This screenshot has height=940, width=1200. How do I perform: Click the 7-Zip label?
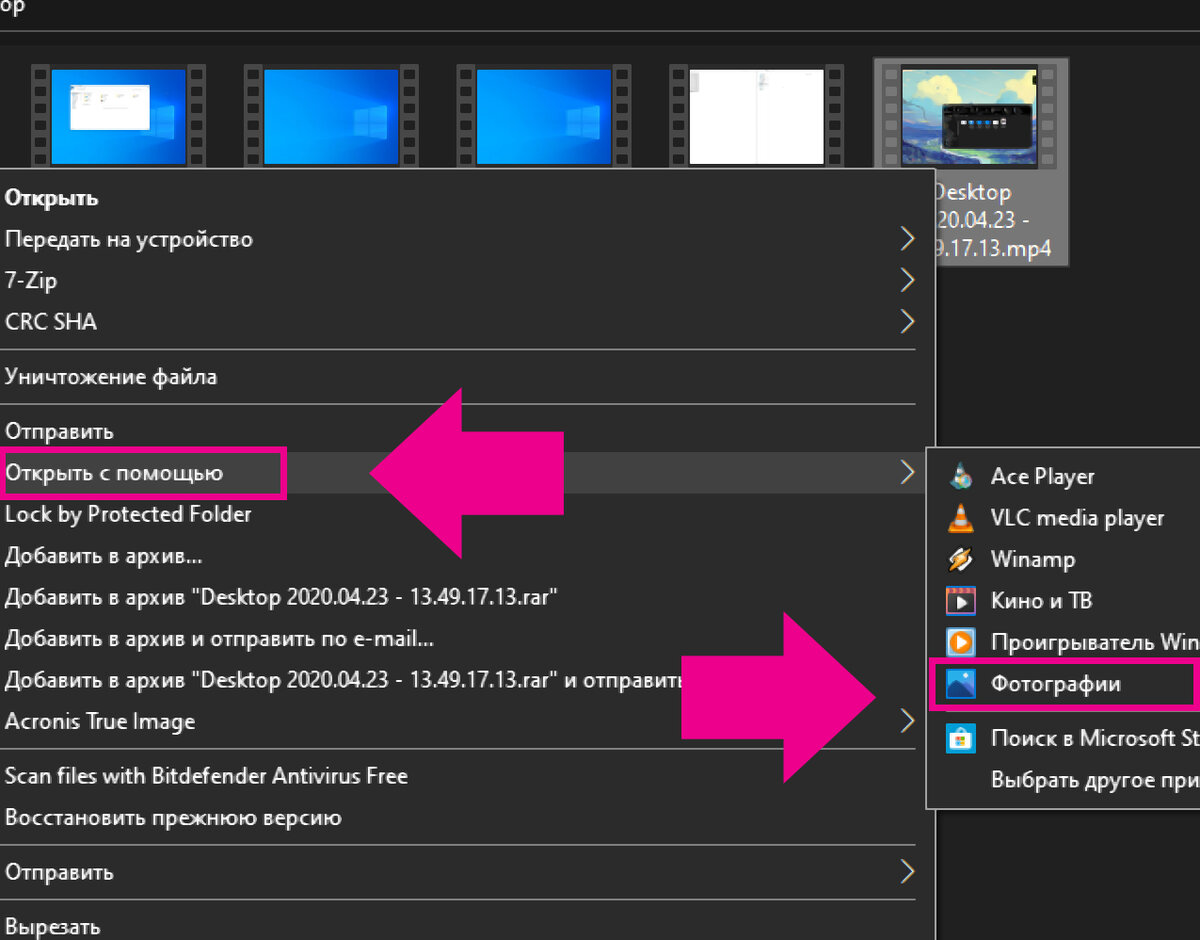[31, 280]
